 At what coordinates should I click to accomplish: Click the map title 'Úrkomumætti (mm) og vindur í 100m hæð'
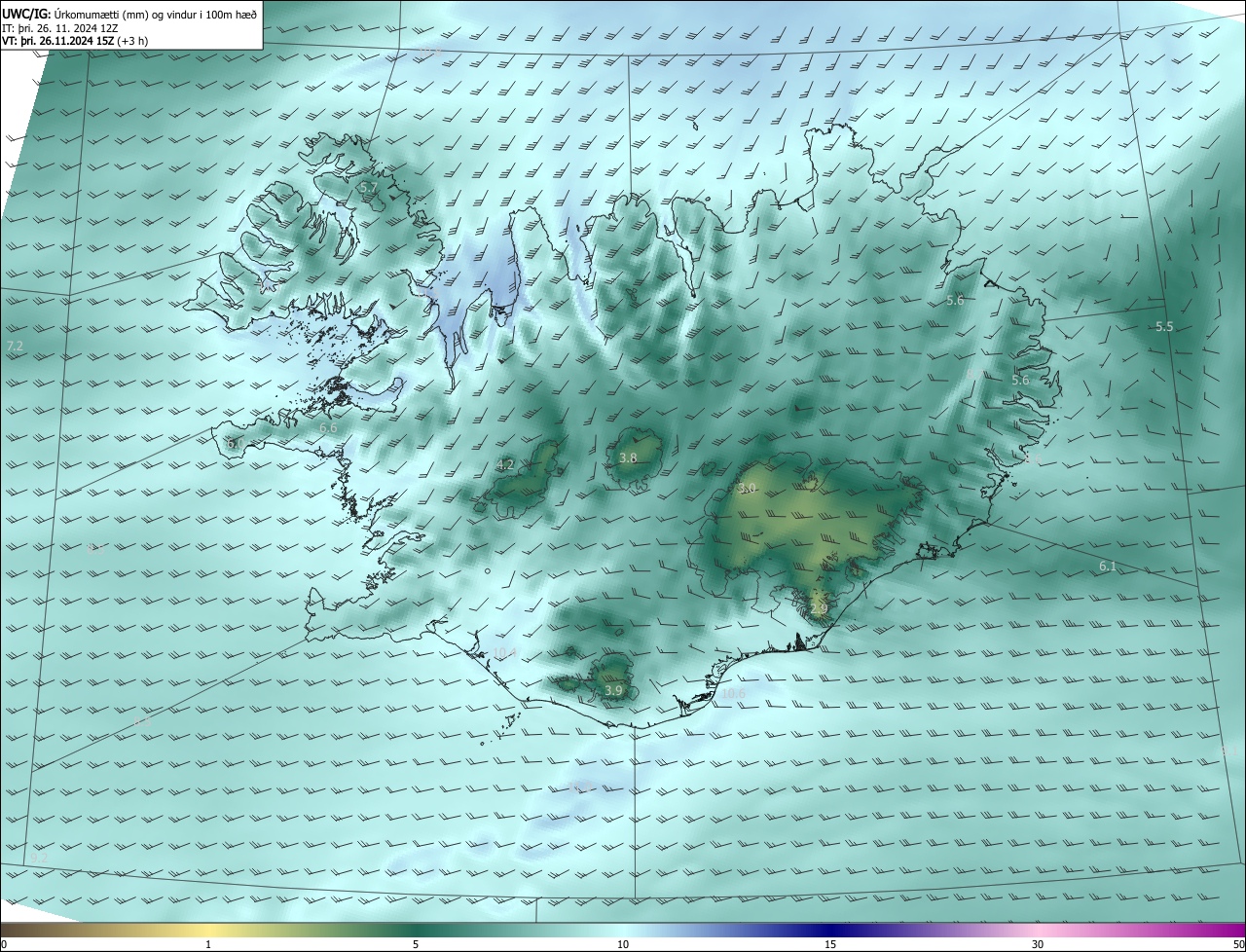tap(156, 15)
